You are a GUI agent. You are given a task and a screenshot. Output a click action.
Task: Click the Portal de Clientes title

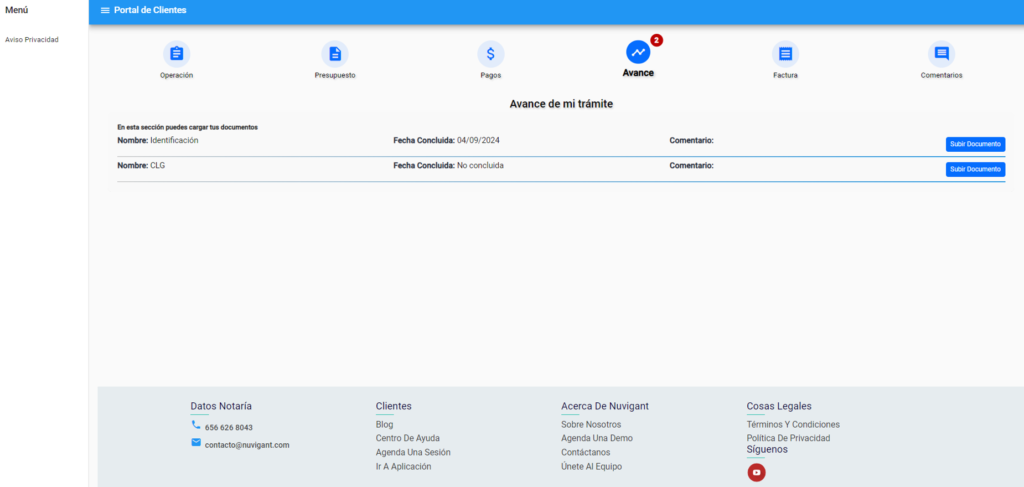click(150, 10)
